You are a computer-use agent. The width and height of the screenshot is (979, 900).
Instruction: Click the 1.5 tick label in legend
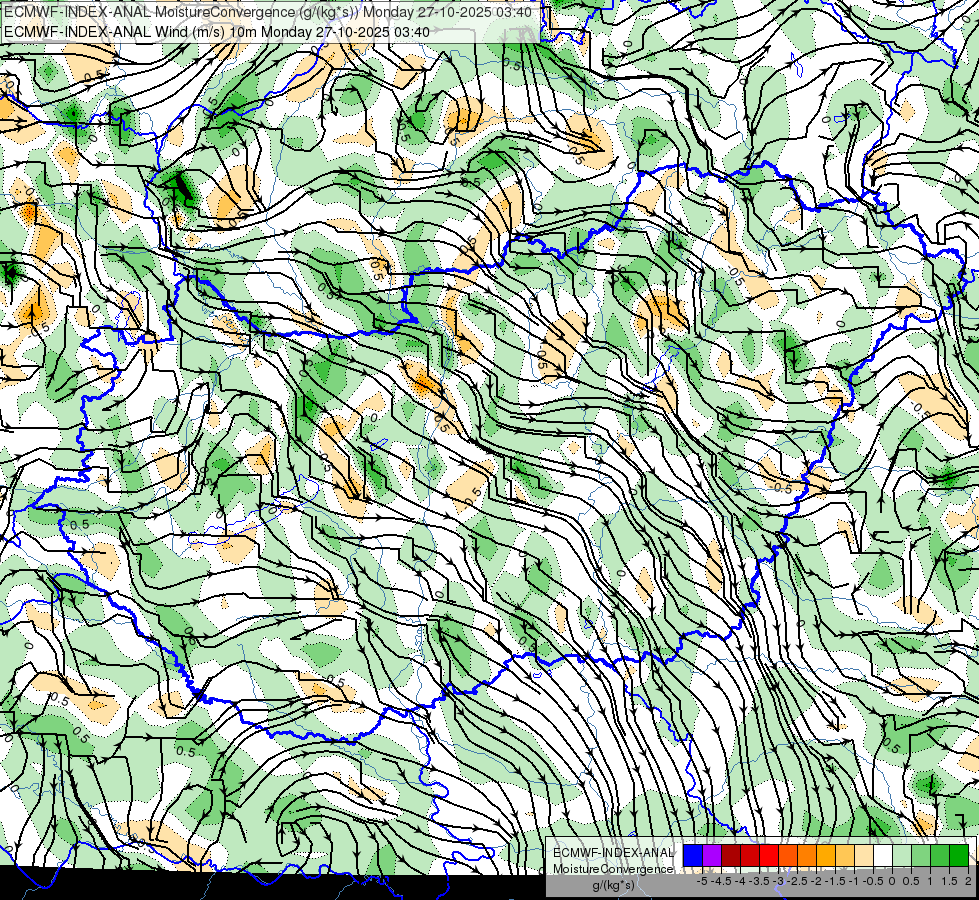949,881
